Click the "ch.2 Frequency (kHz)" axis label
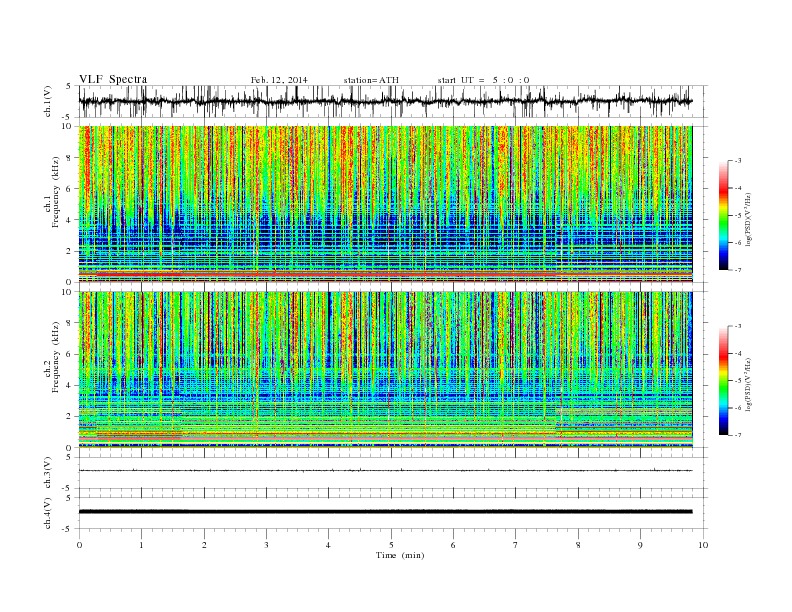This screenshot has height=612, width=792. pos(51,358)
